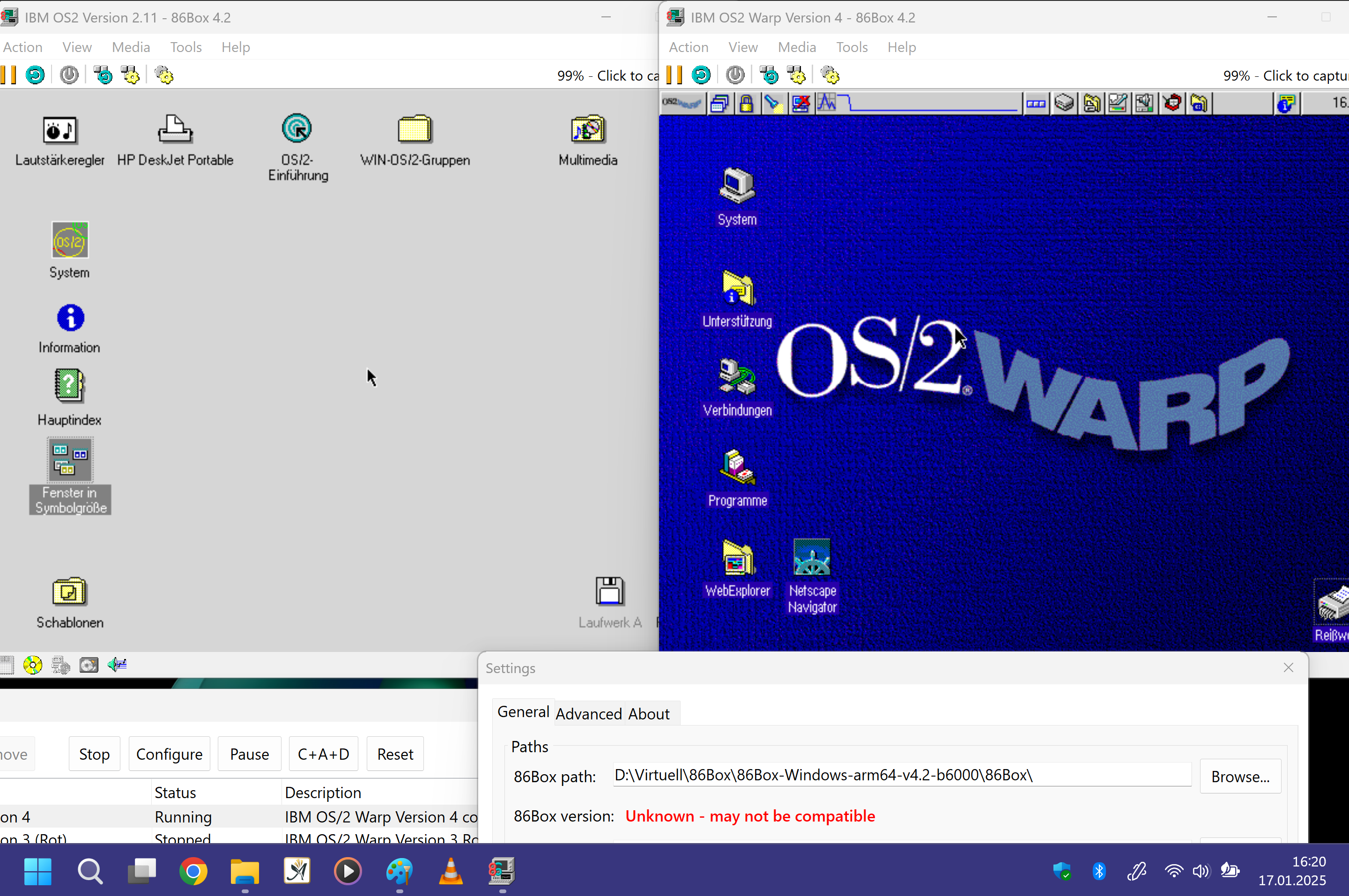The height and width of the screenshot is (896, 1349).
Task: Click the speaker sound status bar icon
Action: (x=117, y=665)
